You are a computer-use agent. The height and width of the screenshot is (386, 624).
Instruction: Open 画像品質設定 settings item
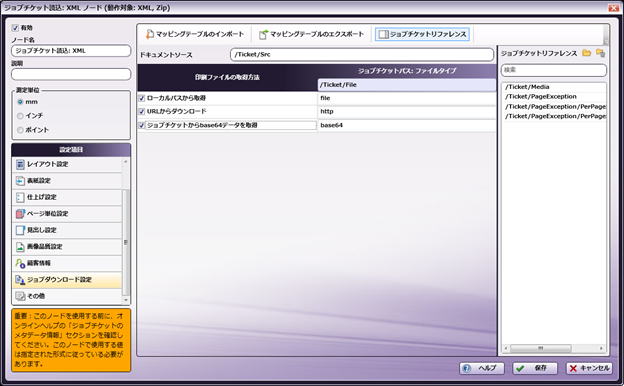67,247
